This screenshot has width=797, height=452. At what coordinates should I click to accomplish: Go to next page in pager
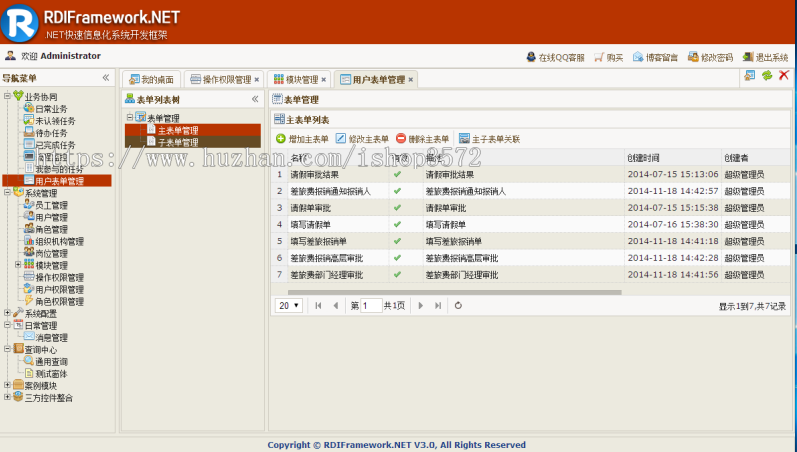420,306
